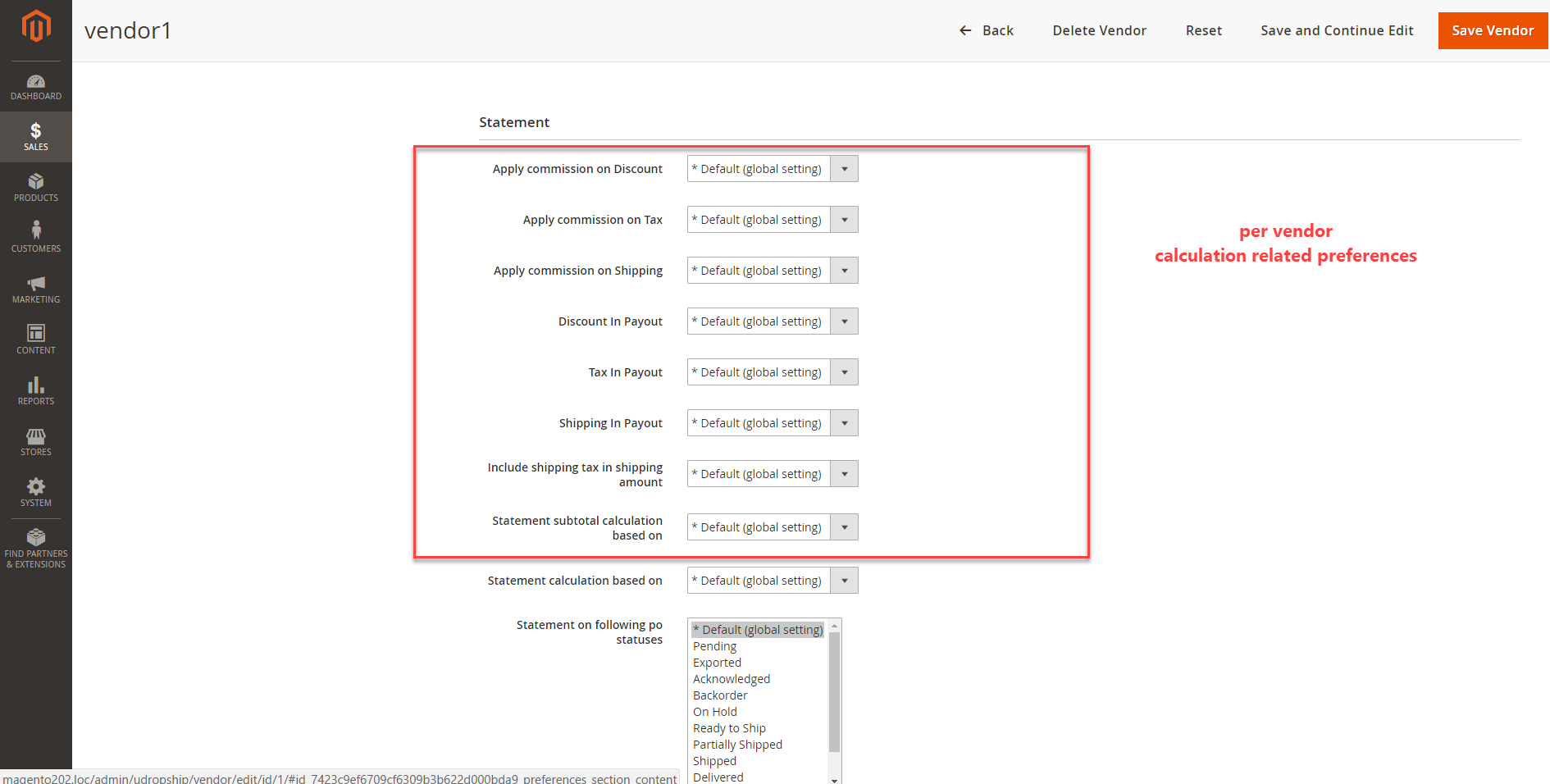Open the Stores storefront icon menu
1550x784 pixels.
click(36, 442)
